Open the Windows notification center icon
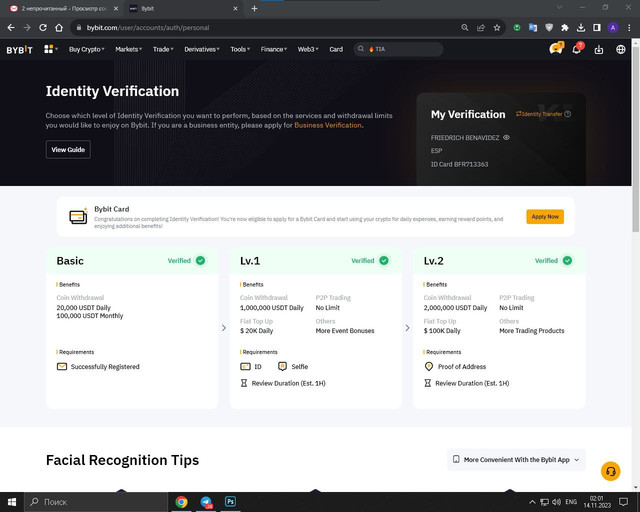This screenshot has width=640, height=512. pos(623,502)
